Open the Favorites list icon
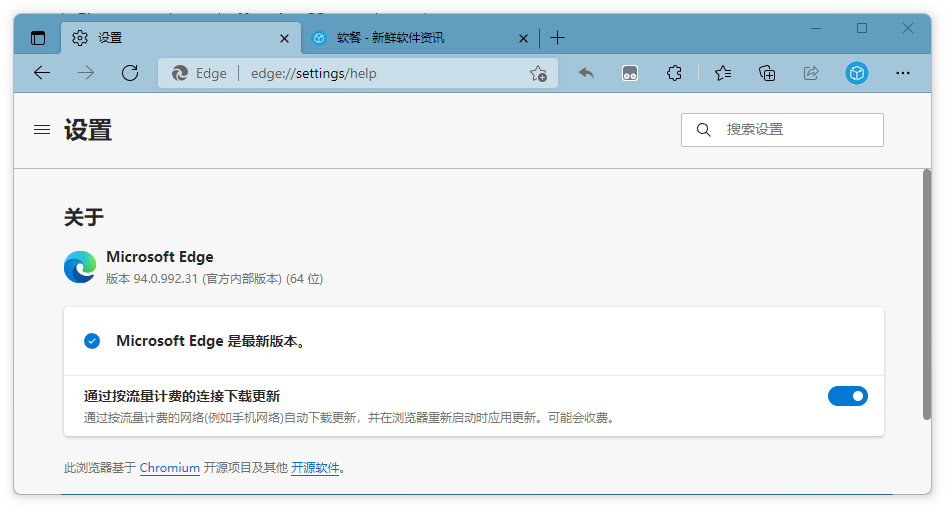 coord(723,73)
